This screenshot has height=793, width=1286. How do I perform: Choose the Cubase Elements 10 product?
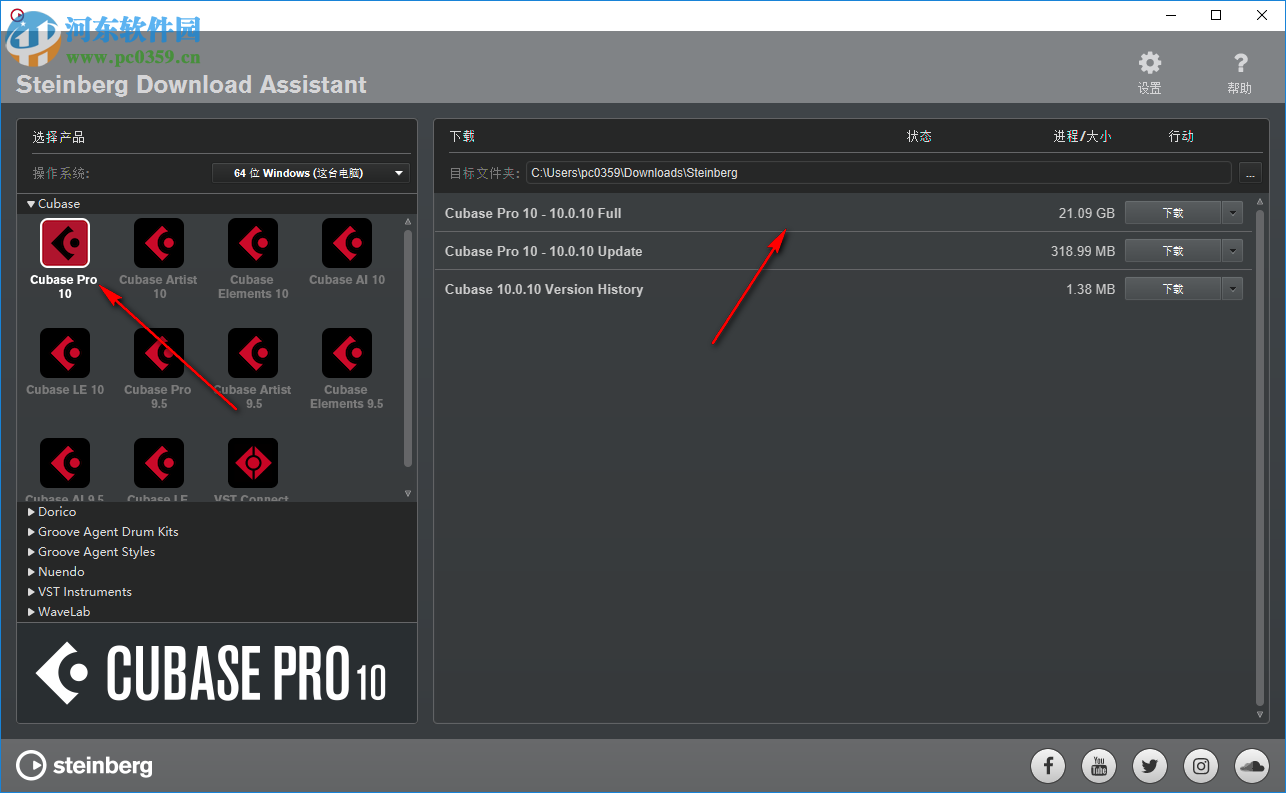[252, 242]
